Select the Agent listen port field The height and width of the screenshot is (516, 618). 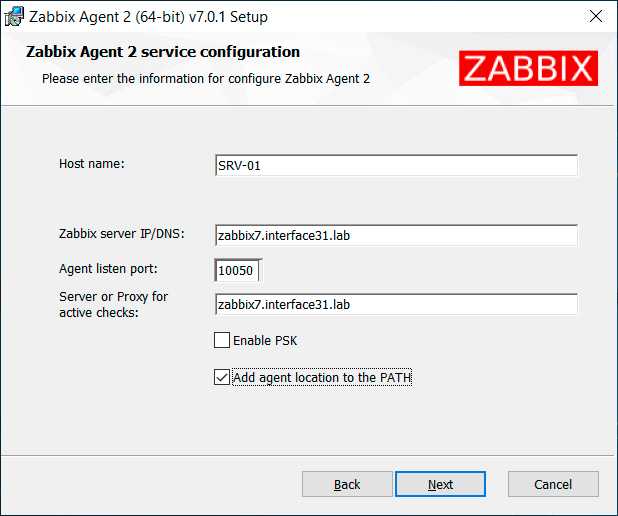pos(238,270)
